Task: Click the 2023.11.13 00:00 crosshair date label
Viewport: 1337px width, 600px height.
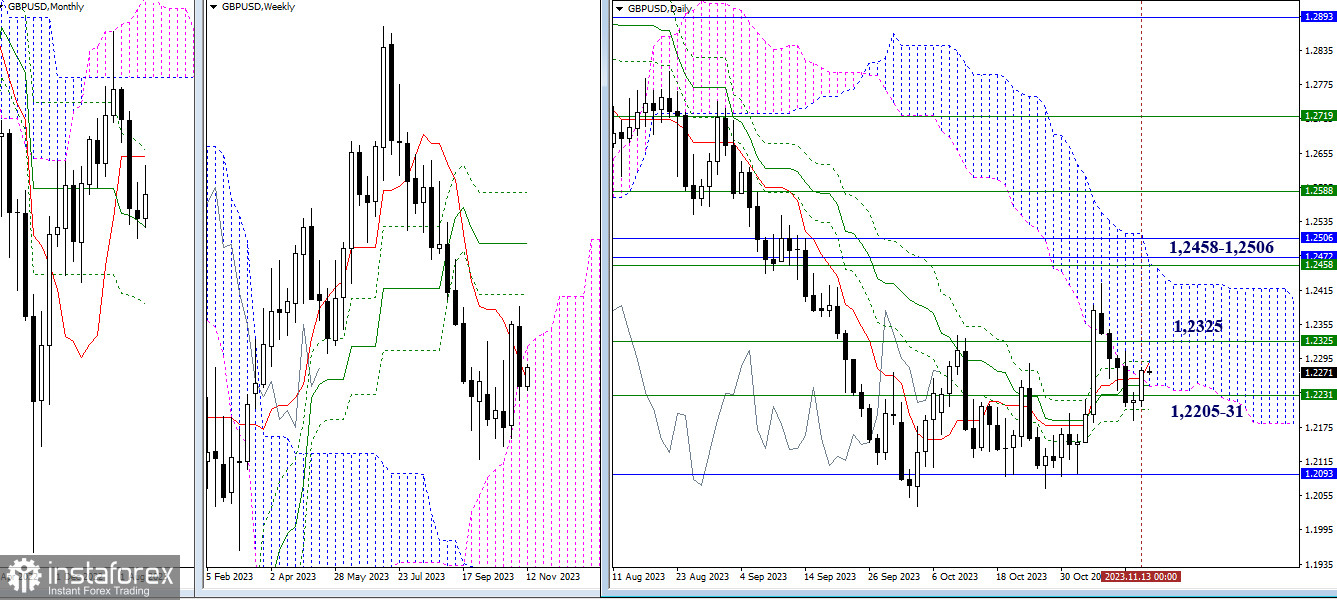Action: [1141, 577]
